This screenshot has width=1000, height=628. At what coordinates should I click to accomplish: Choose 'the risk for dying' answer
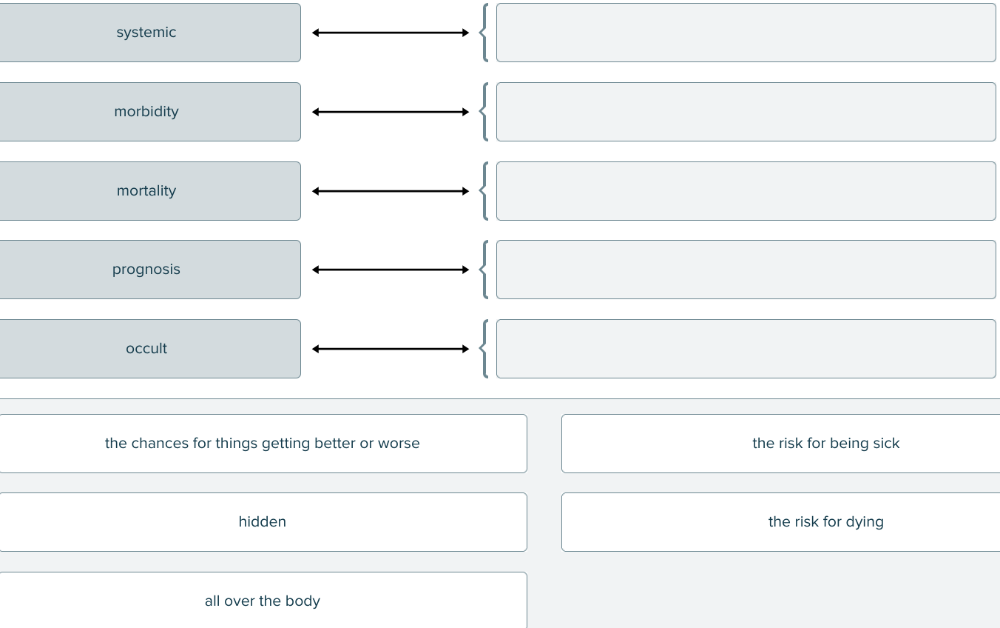point(825,522)
